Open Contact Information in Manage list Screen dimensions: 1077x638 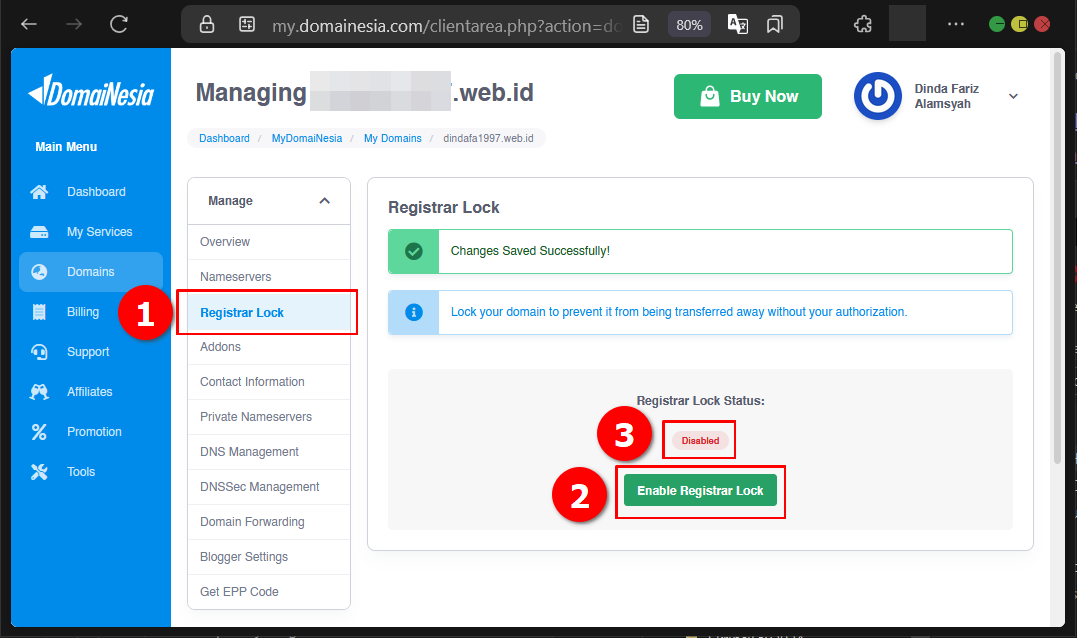pyautogui.click(x=269, y=382)
